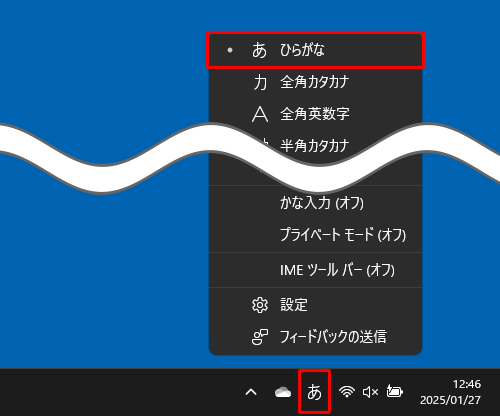Screen dimensions: 500x416
Task: Toggle プライベート モード (オフ)
Action: (x=315, y=234)
